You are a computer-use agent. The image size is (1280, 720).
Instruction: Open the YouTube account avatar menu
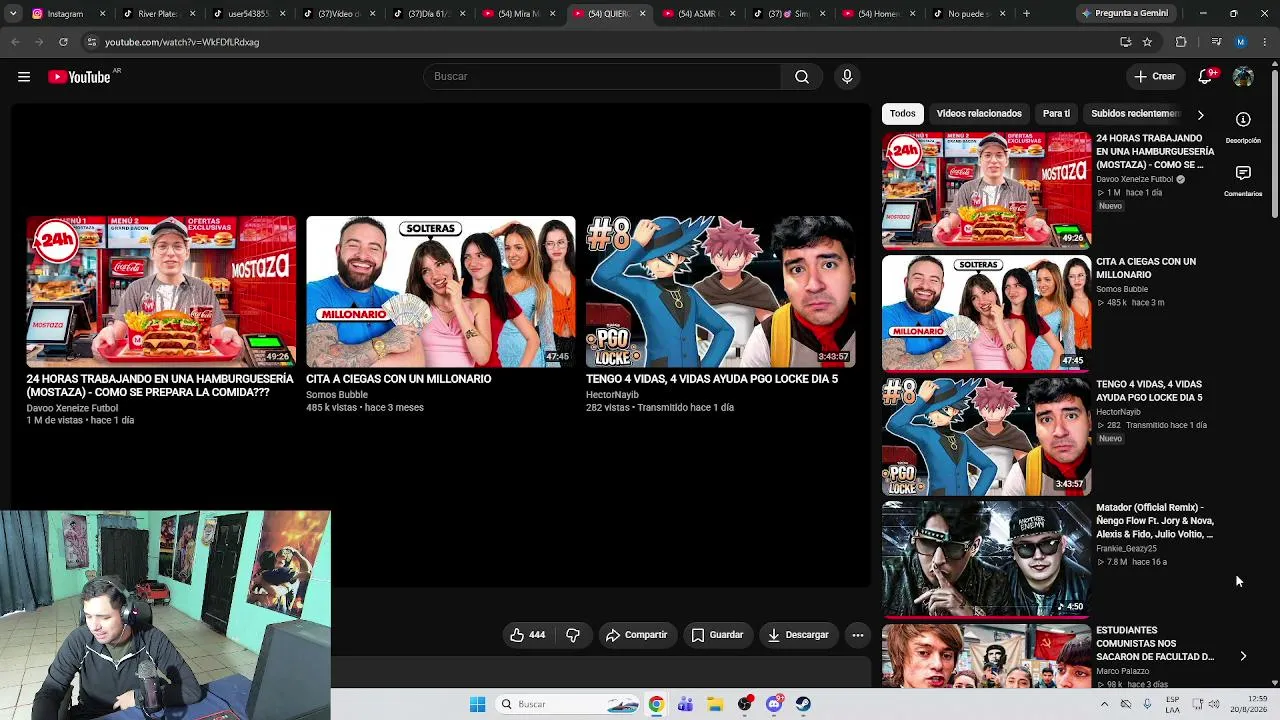coord(1243,77)
